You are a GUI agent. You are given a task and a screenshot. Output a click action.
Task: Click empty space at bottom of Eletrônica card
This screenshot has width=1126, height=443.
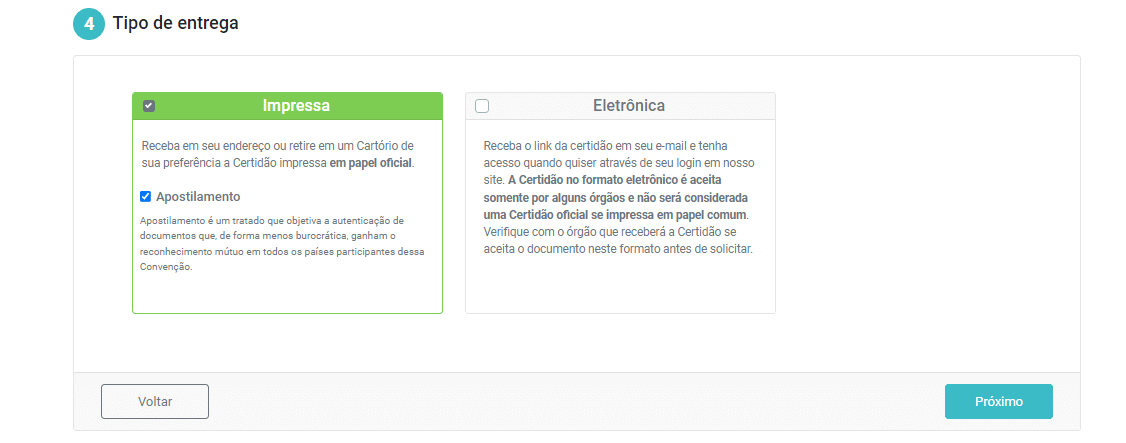[x=620, y=287]
